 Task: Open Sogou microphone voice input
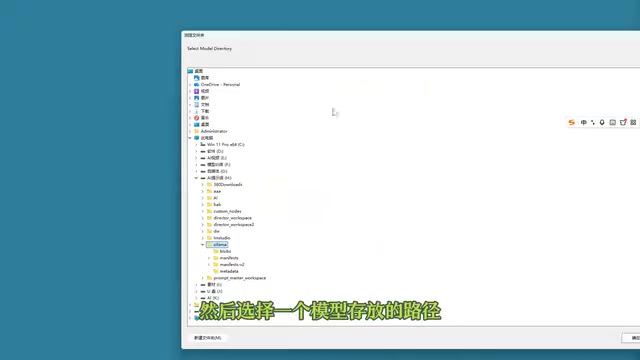click(x=602, y=122)
